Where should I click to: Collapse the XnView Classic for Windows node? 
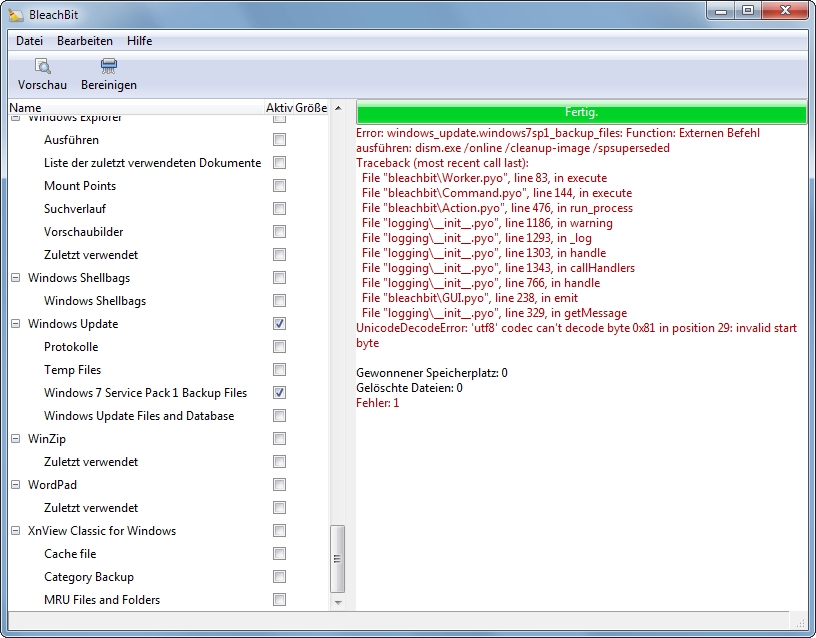pyautogui.click(x=16, y=531)
